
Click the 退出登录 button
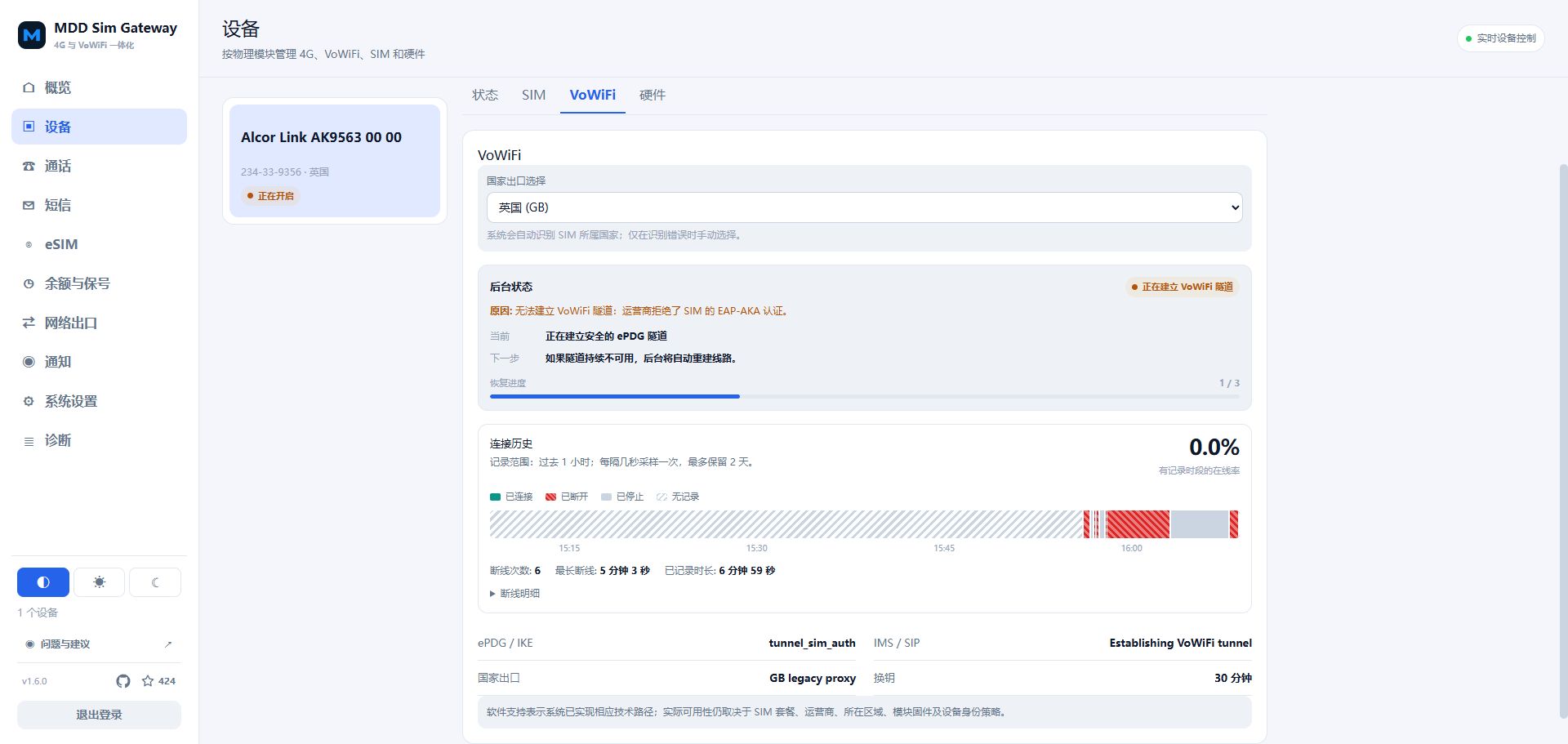pos(99,715)
